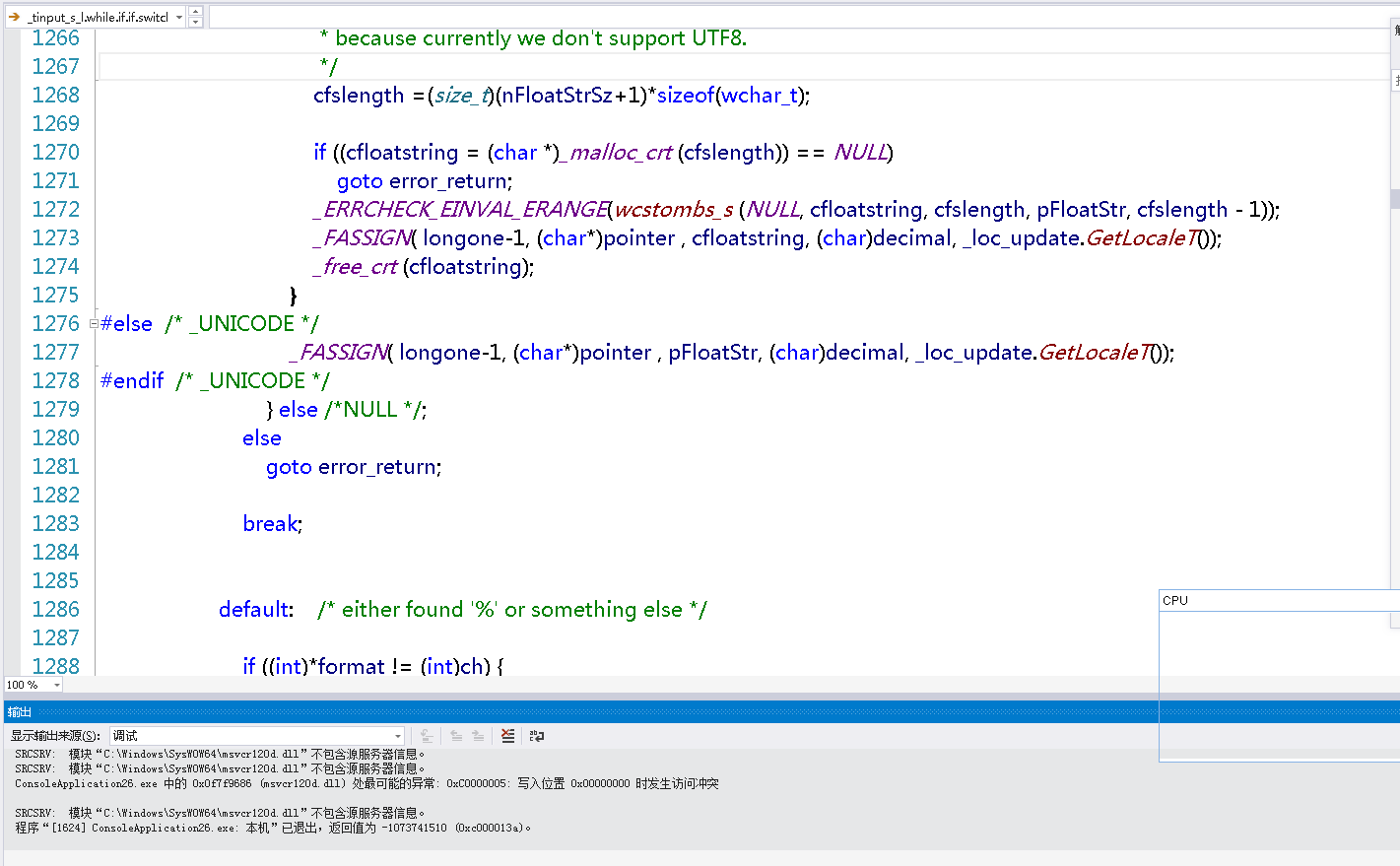
Task: Click the Find Message in Code icon
Action: coord(427,735)
